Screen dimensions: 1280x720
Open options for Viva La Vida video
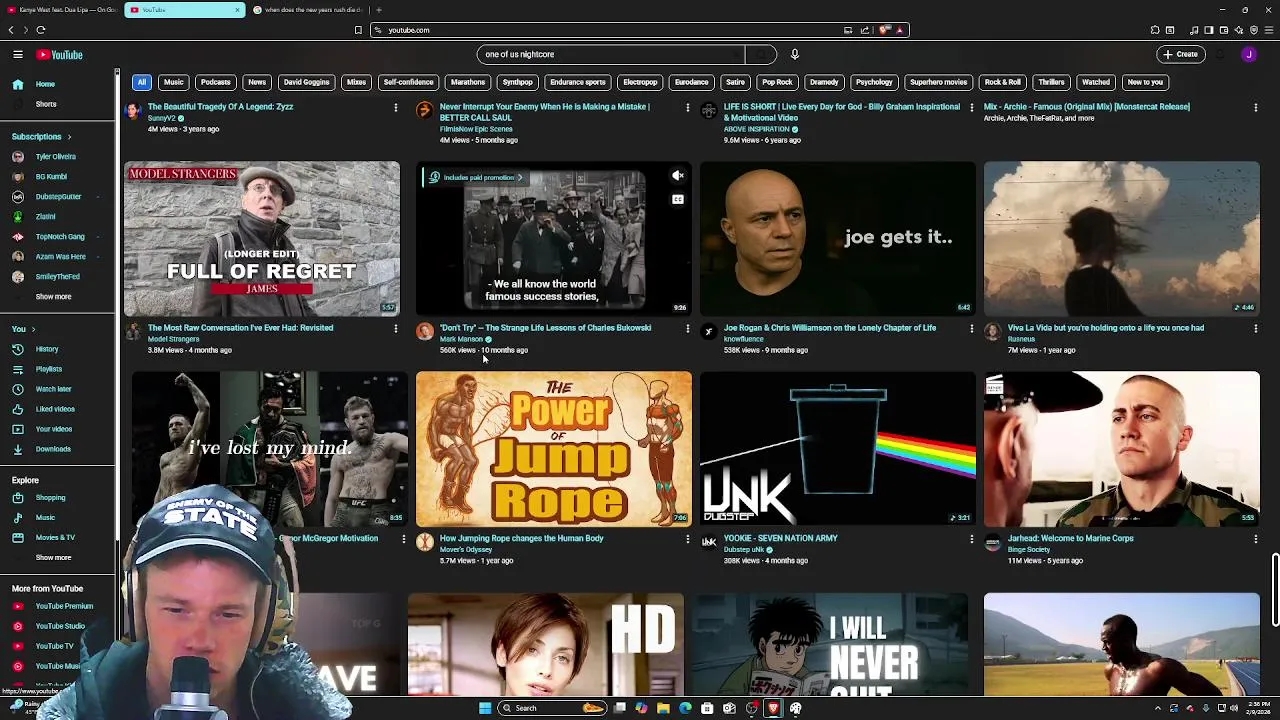pos(1255,328)
